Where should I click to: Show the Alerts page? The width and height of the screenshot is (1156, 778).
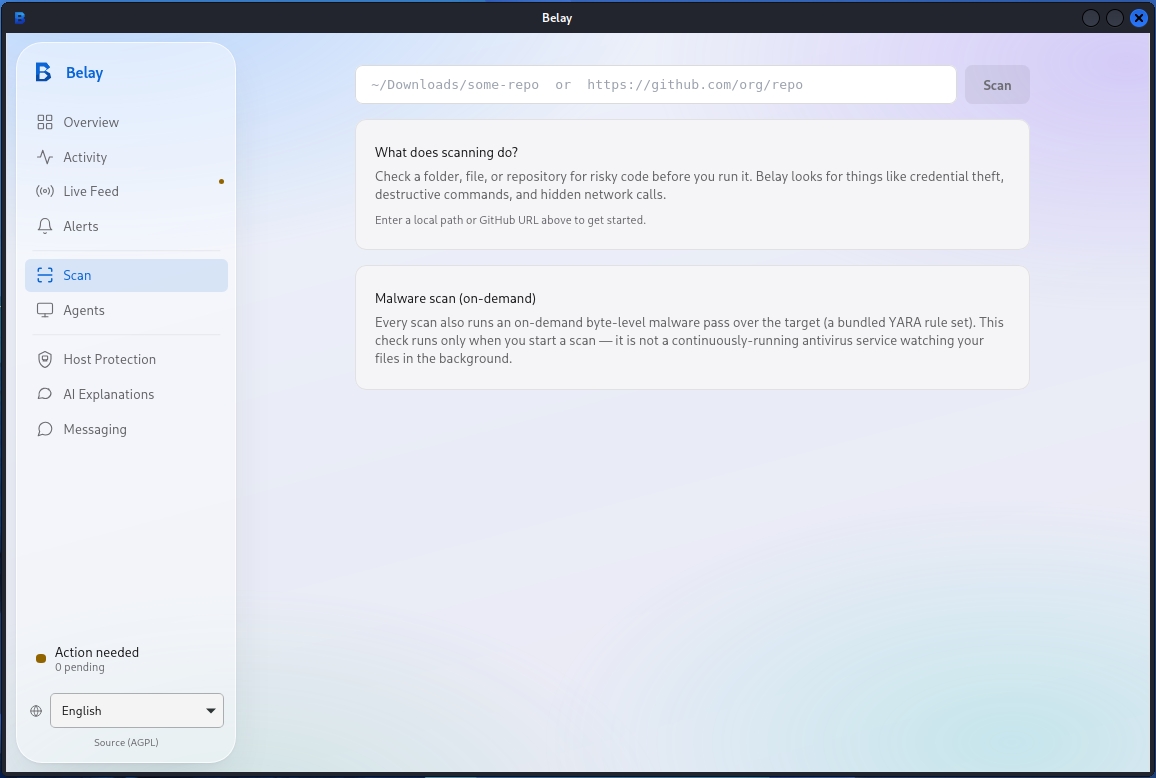[126, 226]
